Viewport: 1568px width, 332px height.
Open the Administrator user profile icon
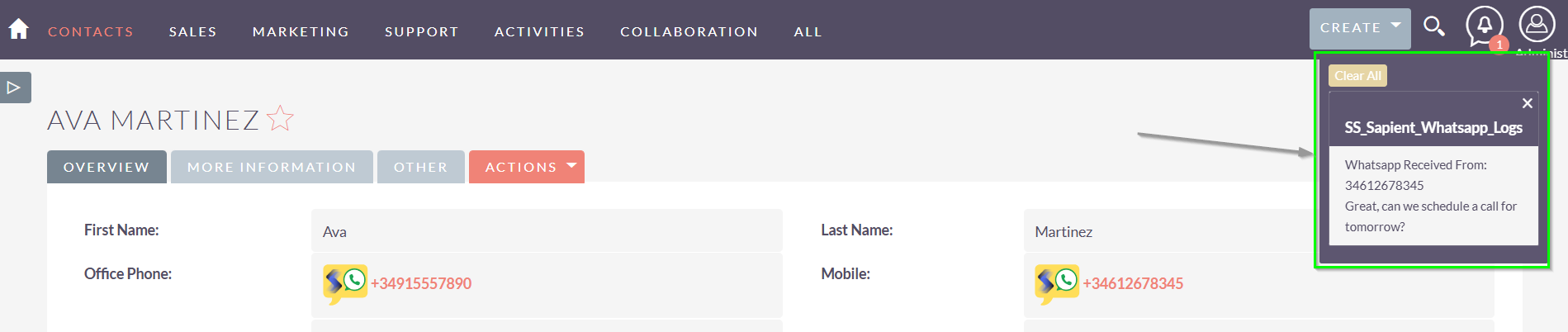click(x=1537, y=25)
